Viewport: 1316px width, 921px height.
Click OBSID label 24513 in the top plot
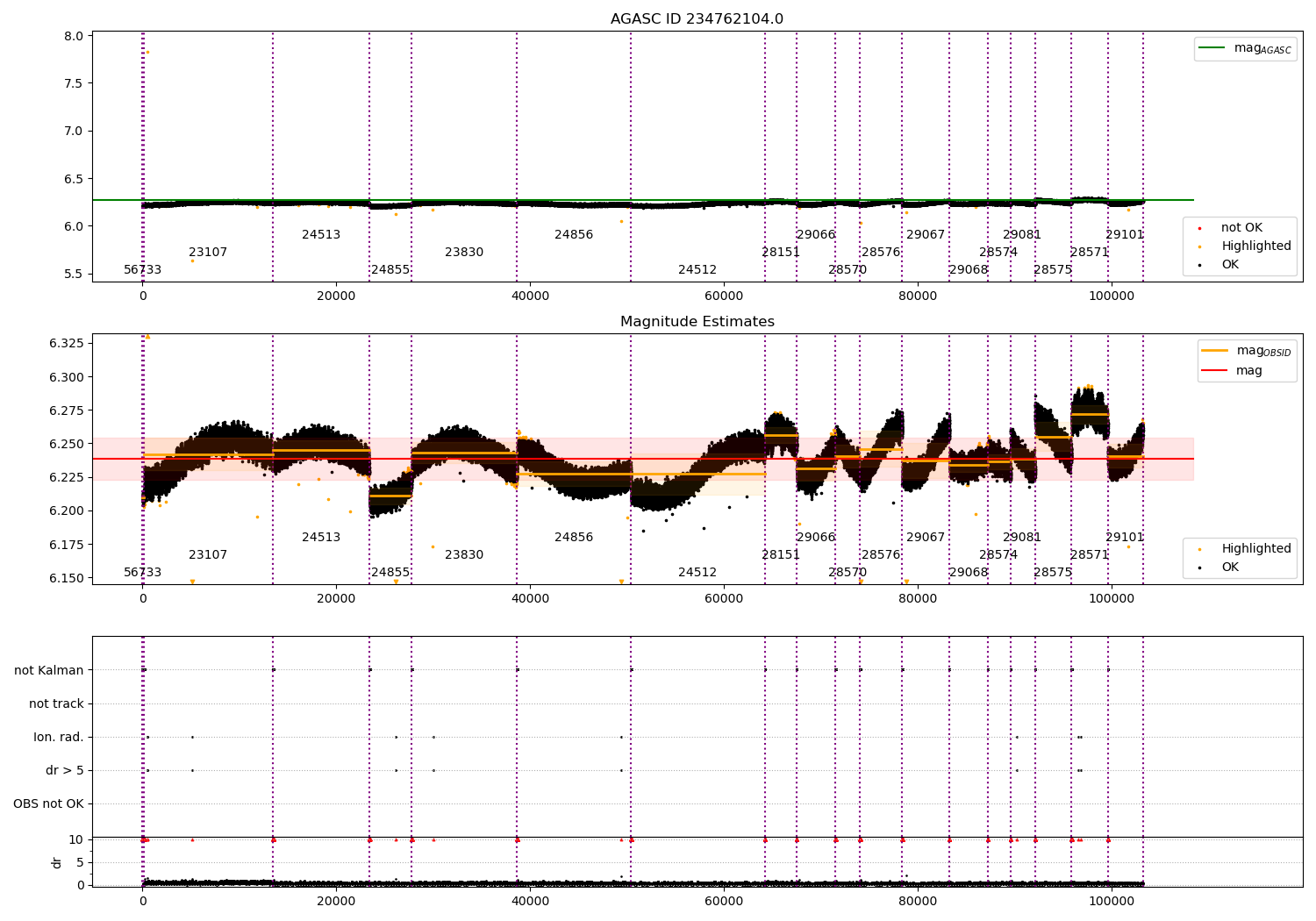click(x=321, y=235)
